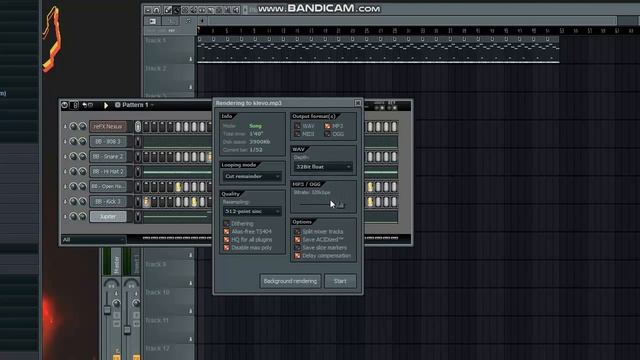
Task: Click the reFX Nexus channel volume knob
Action: (x=82, y=127)
